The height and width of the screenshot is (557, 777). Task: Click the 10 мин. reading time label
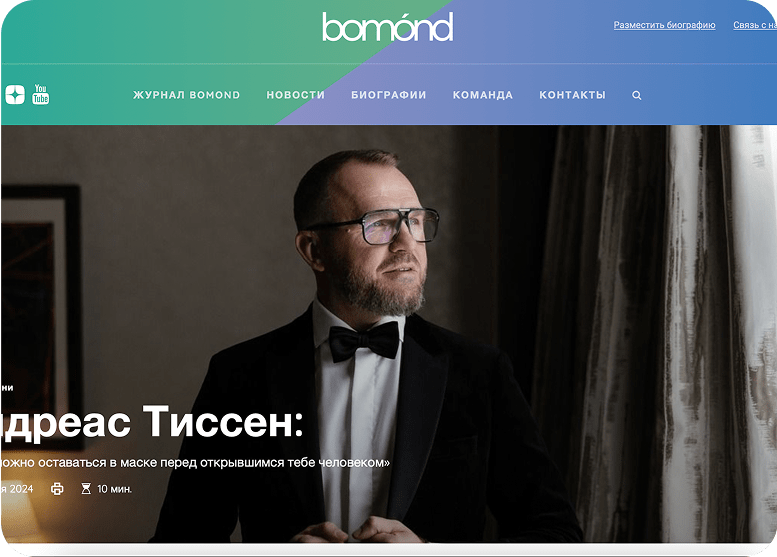pos(114,489)
